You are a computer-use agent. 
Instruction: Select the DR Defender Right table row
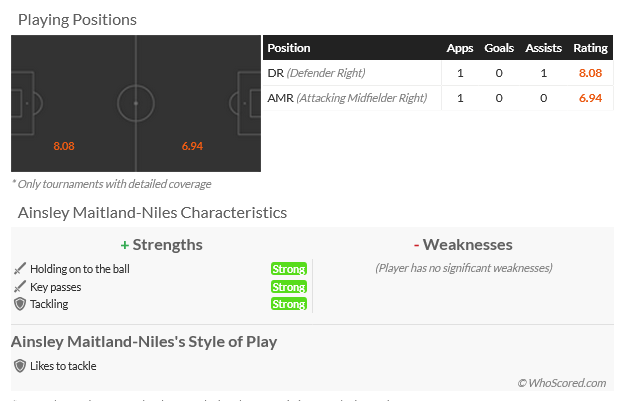(x=438, y=73)
